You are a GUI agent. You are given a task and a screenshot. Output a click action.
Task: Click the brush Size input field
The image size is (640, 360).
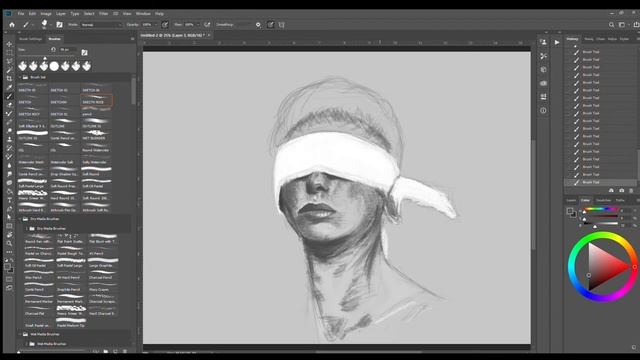tap(68, 49)
